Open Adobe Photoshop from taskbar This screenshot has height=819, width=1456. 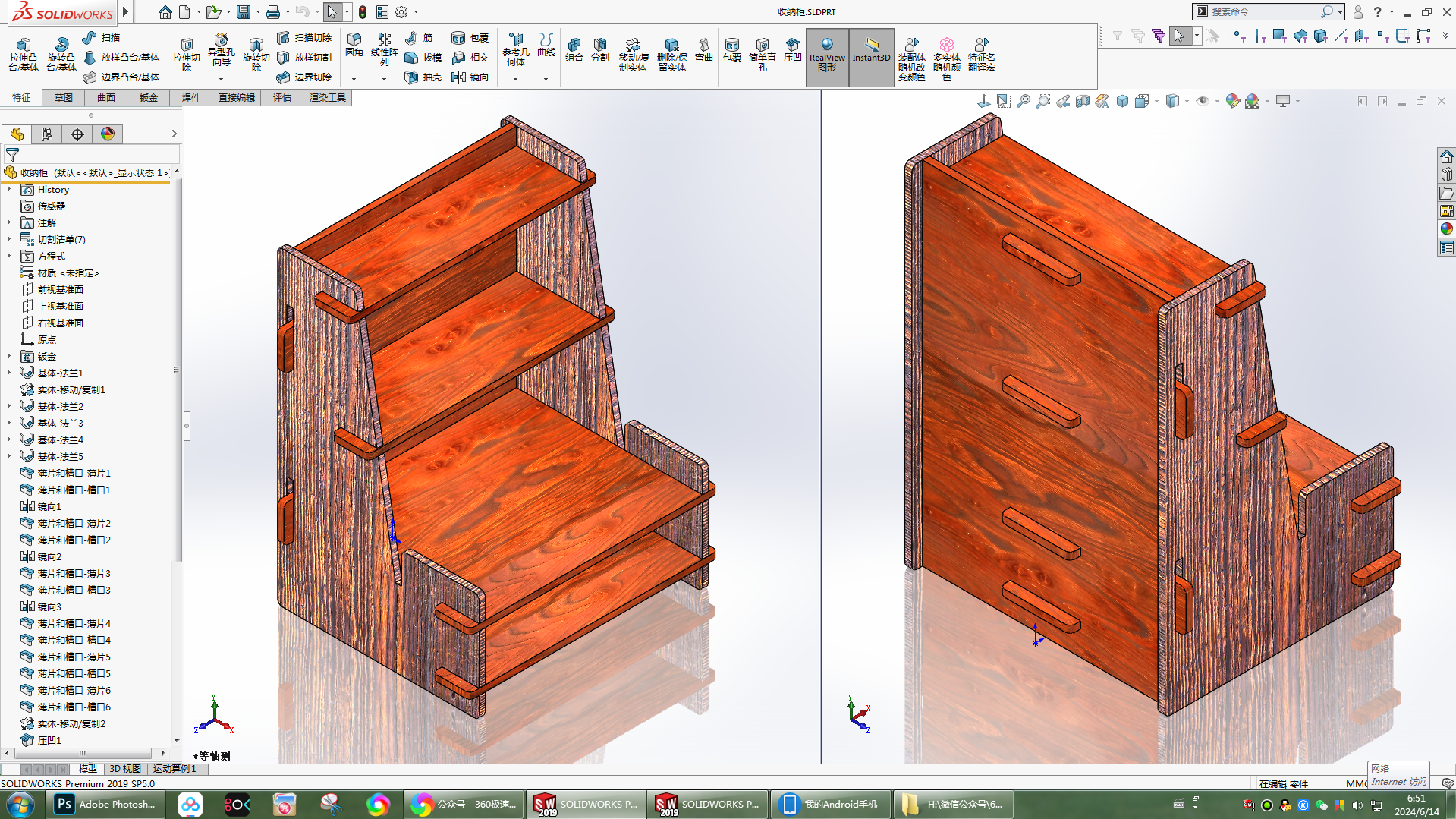coord(106,805)
